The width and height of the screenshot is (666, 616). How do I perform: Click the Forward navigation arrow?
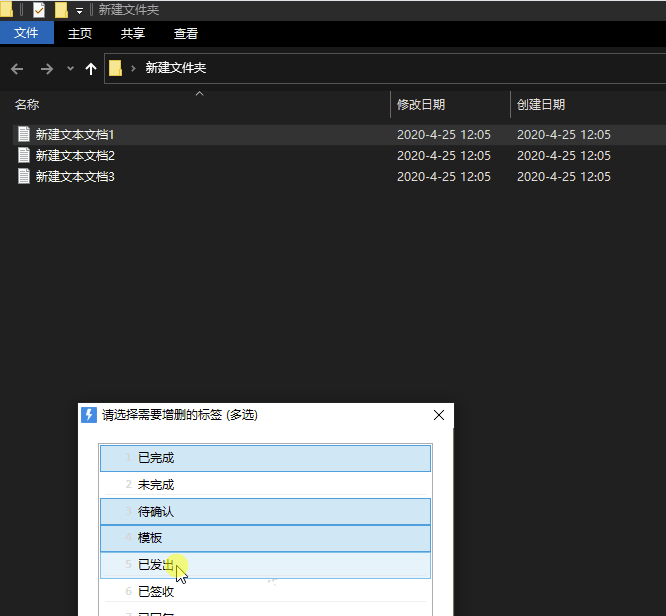point(46,68)
